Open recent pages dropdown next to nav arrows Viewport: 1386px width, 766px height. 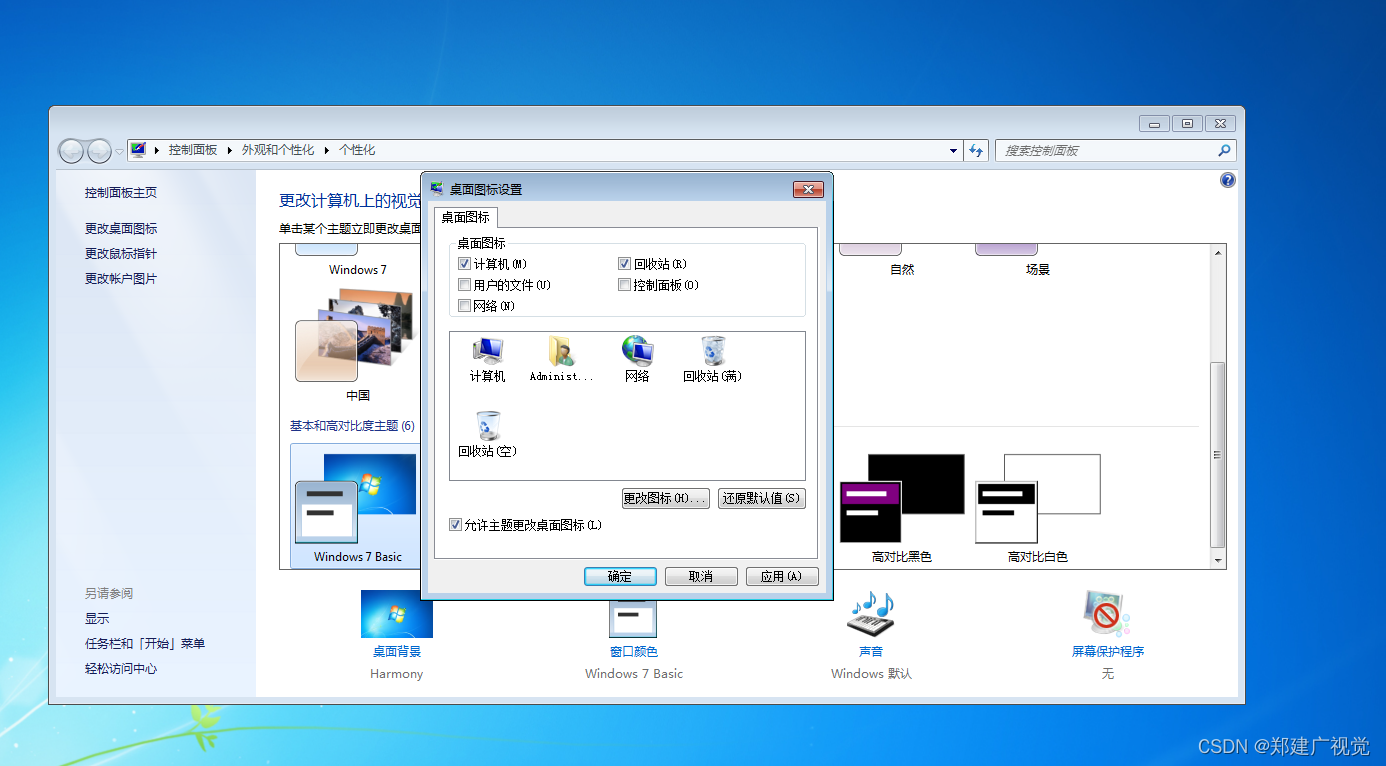tap(120, 151)
